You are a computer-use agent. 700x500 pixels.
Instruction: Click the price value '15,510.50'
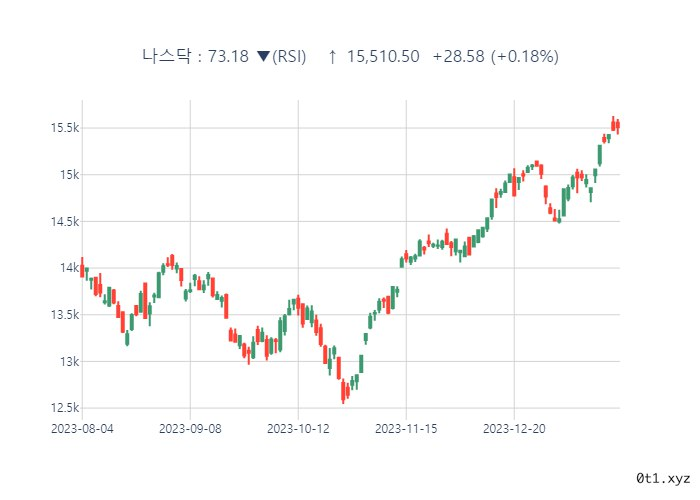tap(383, 56)
